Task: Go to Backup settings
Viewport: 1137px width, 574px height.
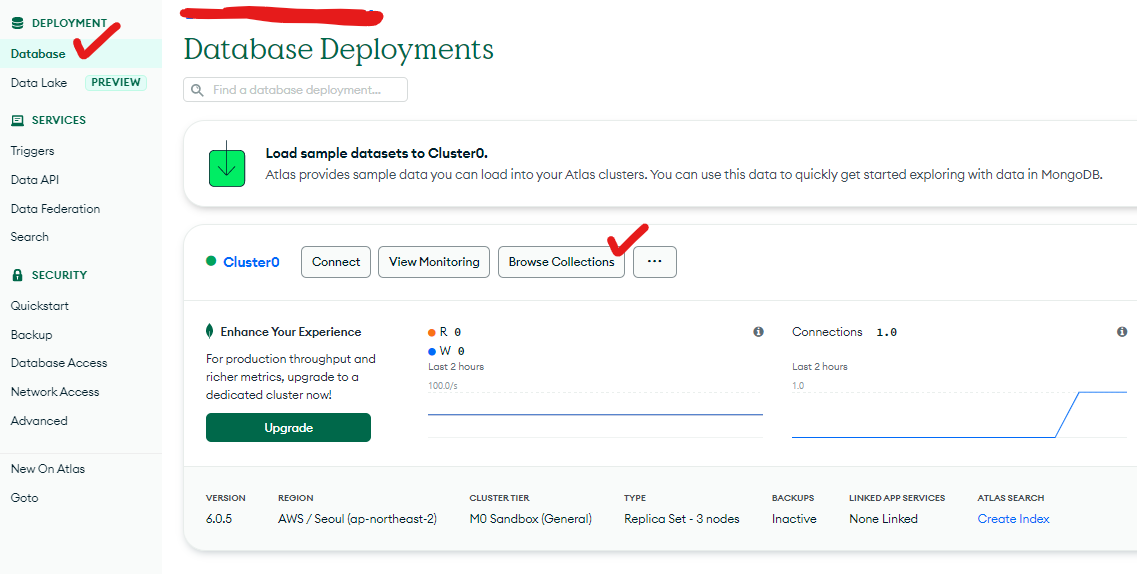Action: tap(31, 335)
